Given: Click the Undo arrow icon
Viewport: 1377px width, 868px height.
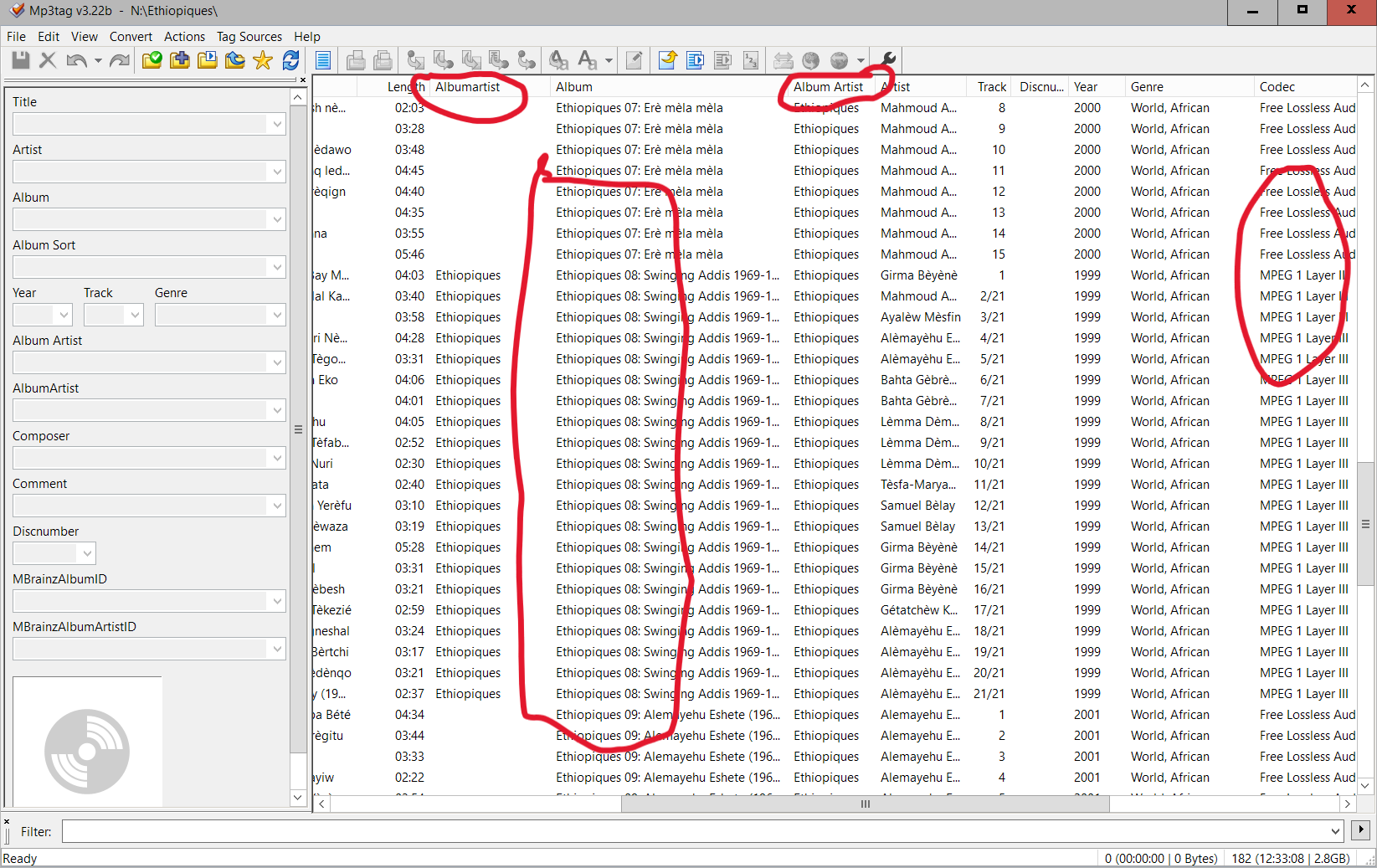Looking at the screenshot, I should [76, 60].
